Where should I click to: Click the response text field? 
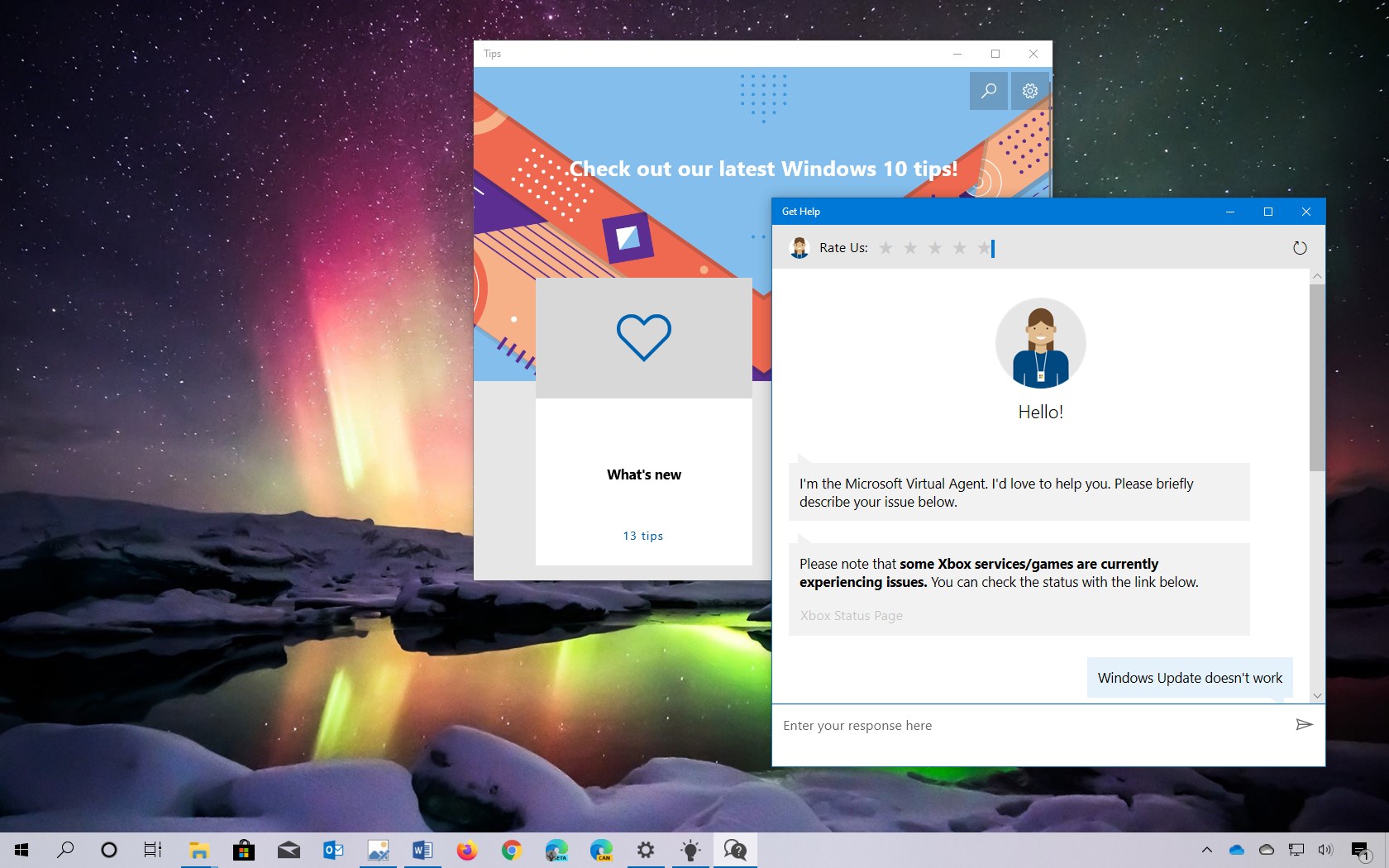coord(1029,726)
